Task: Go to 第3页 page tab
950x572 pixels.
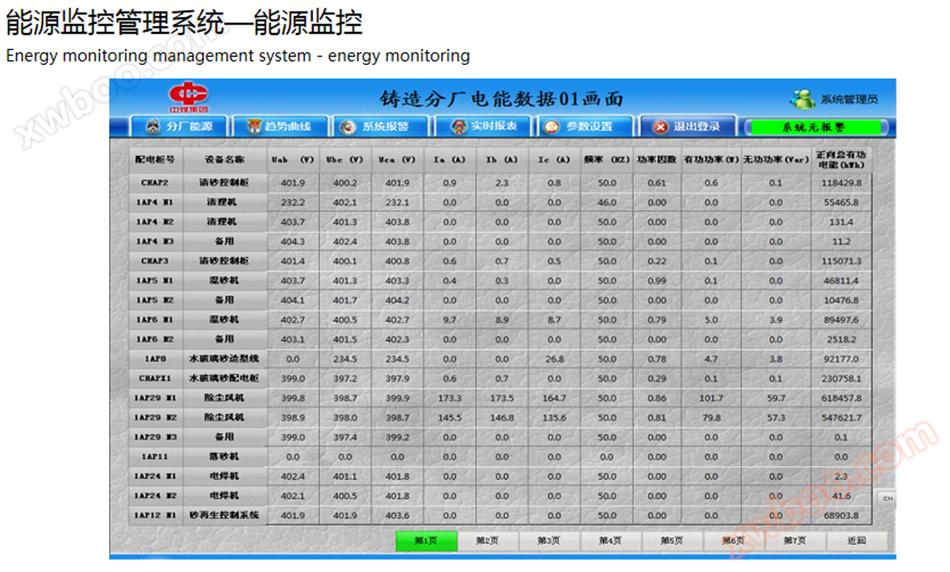Action: click(x=549, y=540)
